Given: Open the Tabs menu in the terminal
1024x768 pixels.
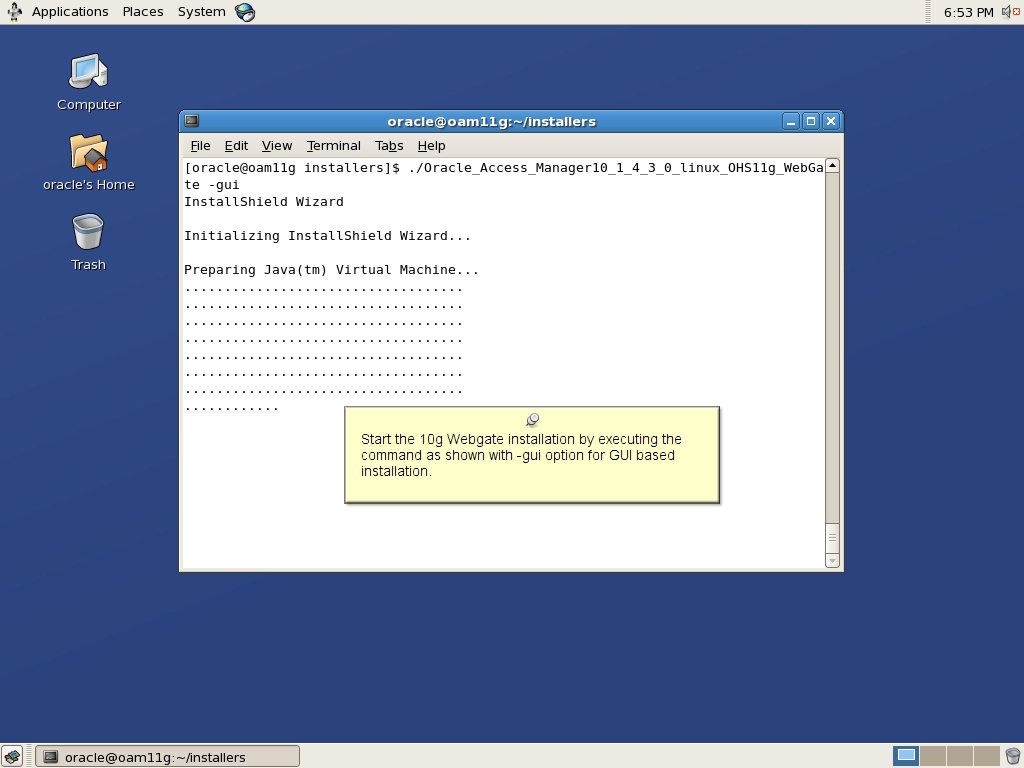Looking at the screenshot, I should [x=389, y=145].
